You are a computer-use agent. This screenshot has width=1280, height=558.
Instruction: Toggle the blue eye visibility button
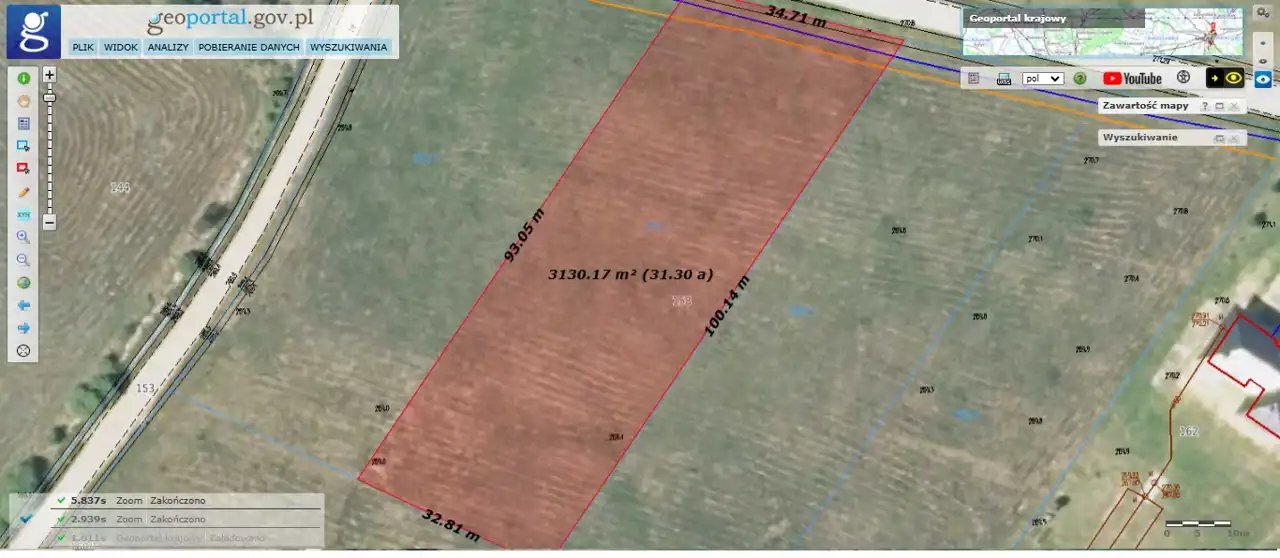[x=1263, y=78]
